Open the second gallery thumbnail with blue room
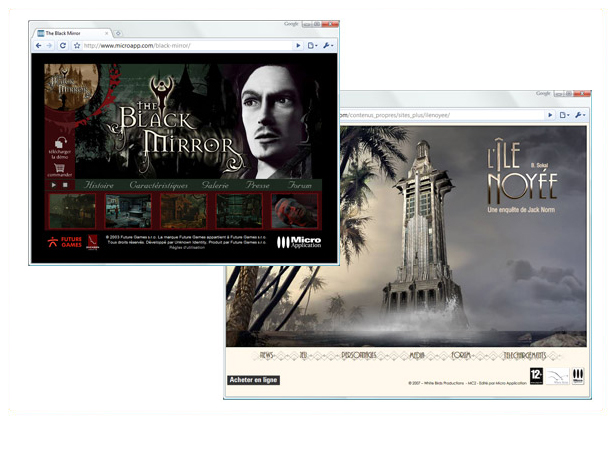This screenshot has width=612, height=450. click(128, 211)
